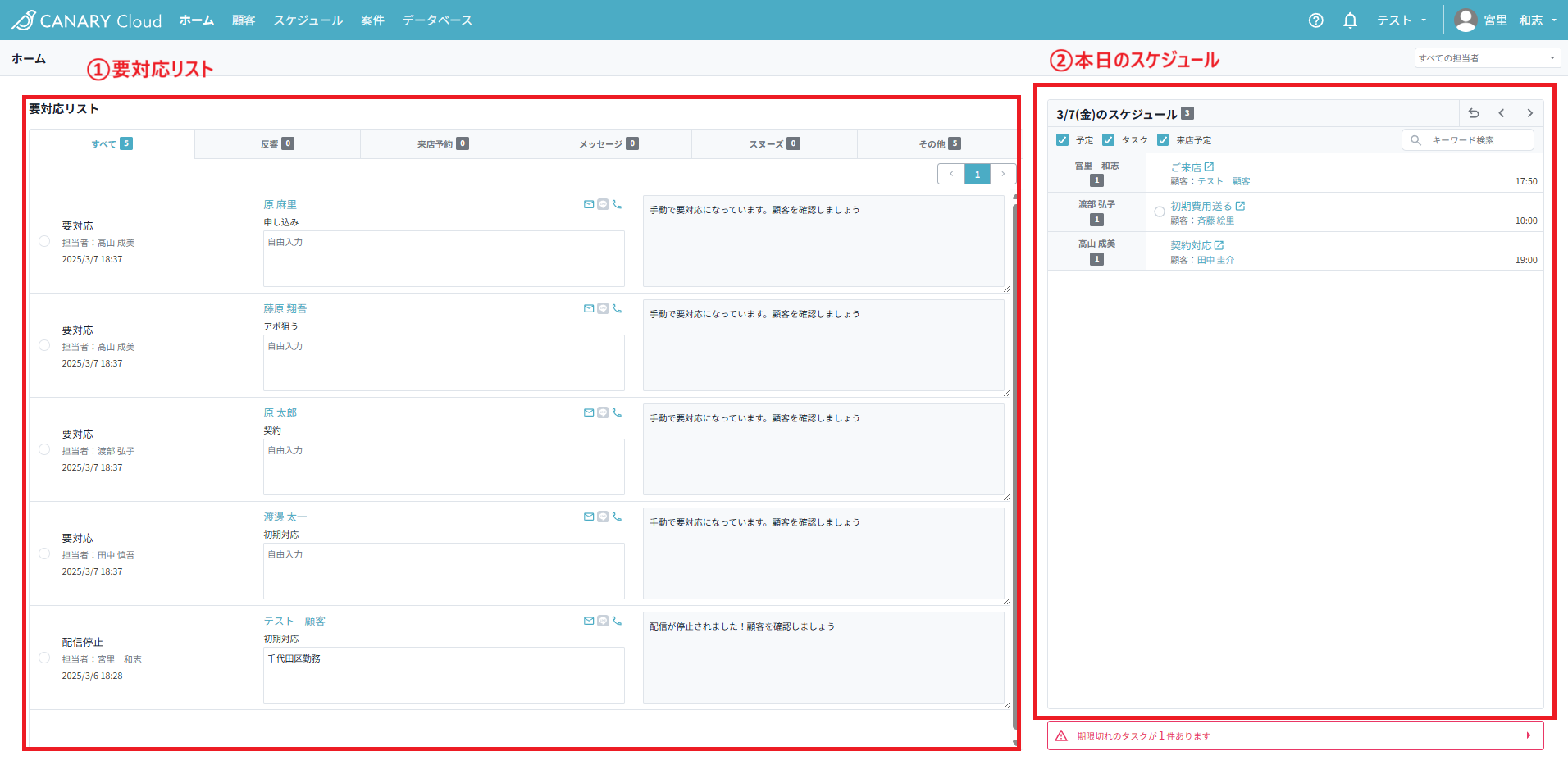Toggle the タスク checkbox
This screenshot has height=765, width=1568.
pos(1108,140)
